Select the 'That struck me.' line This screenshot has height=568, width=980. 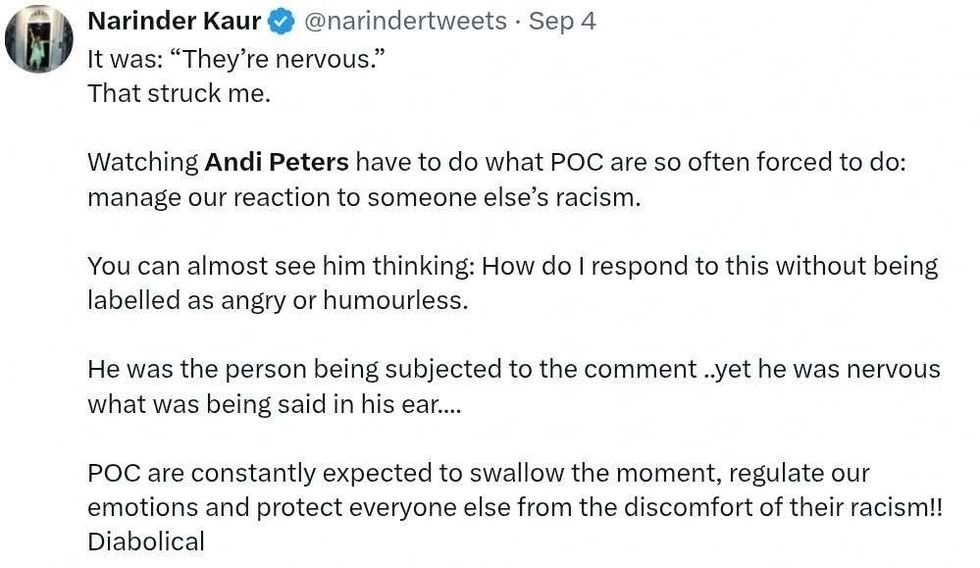pos(179,94)
